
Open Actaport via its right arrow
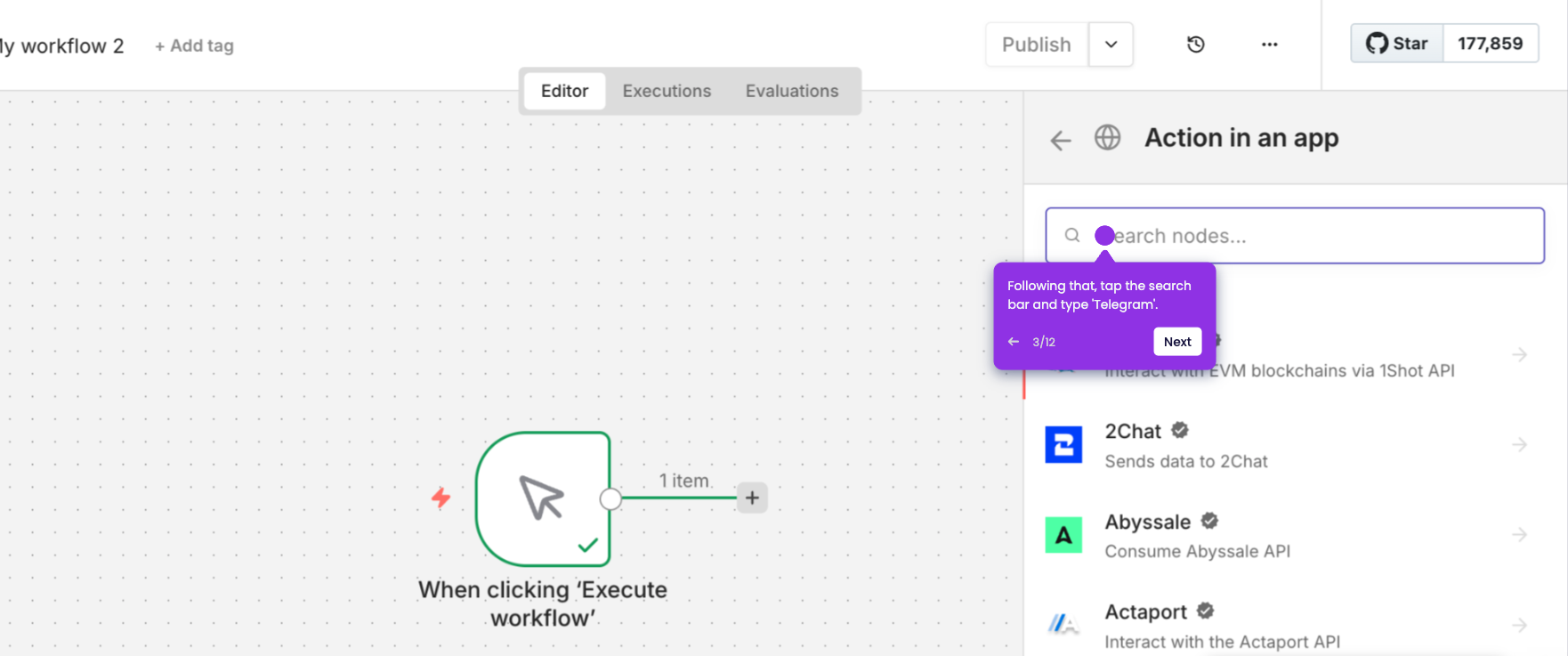pos(1519,625)
